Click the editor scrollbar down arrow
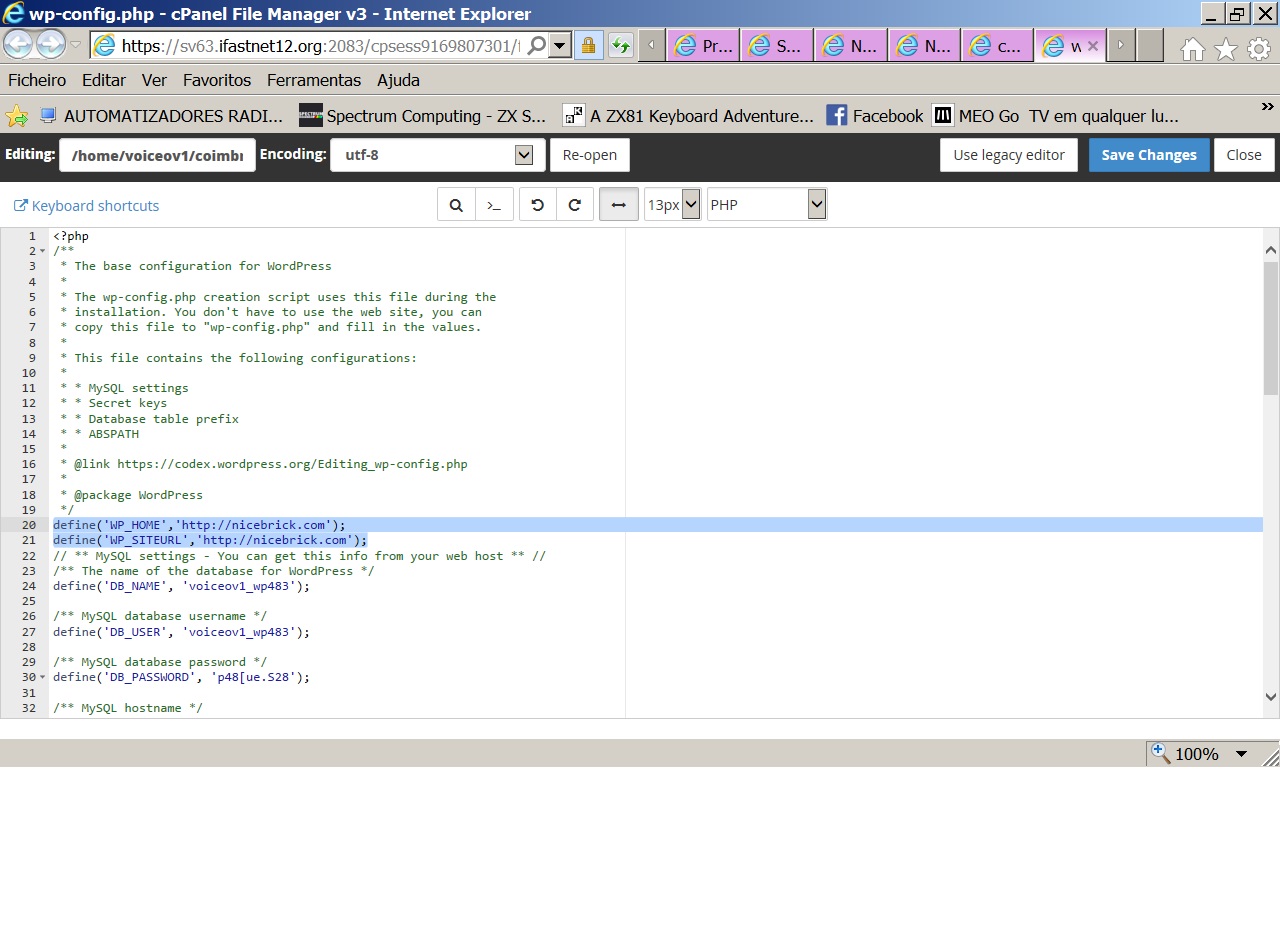Screen dimensions: 1280x947 [1271, 697]
